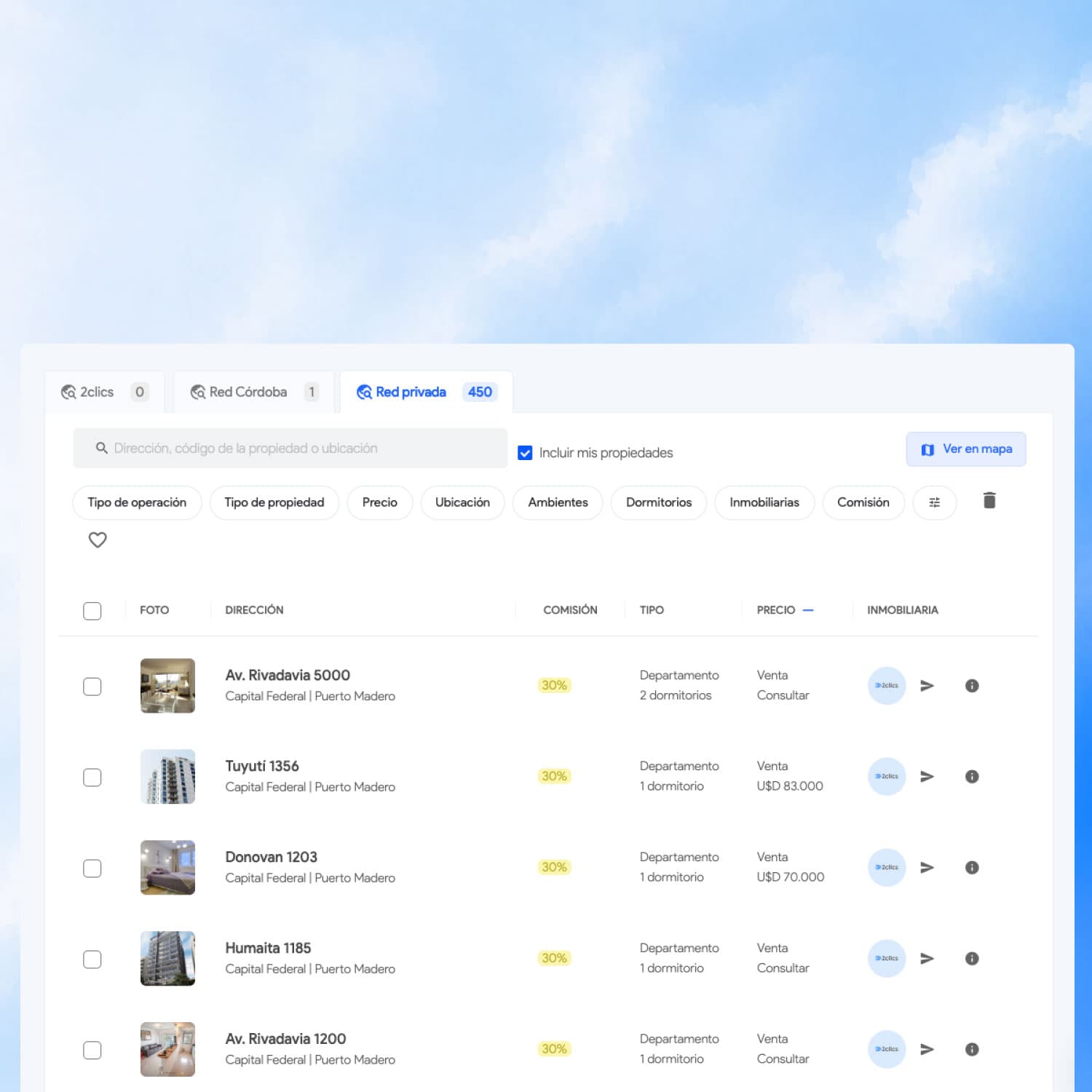Open the advanced filters sliders icon
The image size is (1092, 1092).
click(x=935, y=502)
